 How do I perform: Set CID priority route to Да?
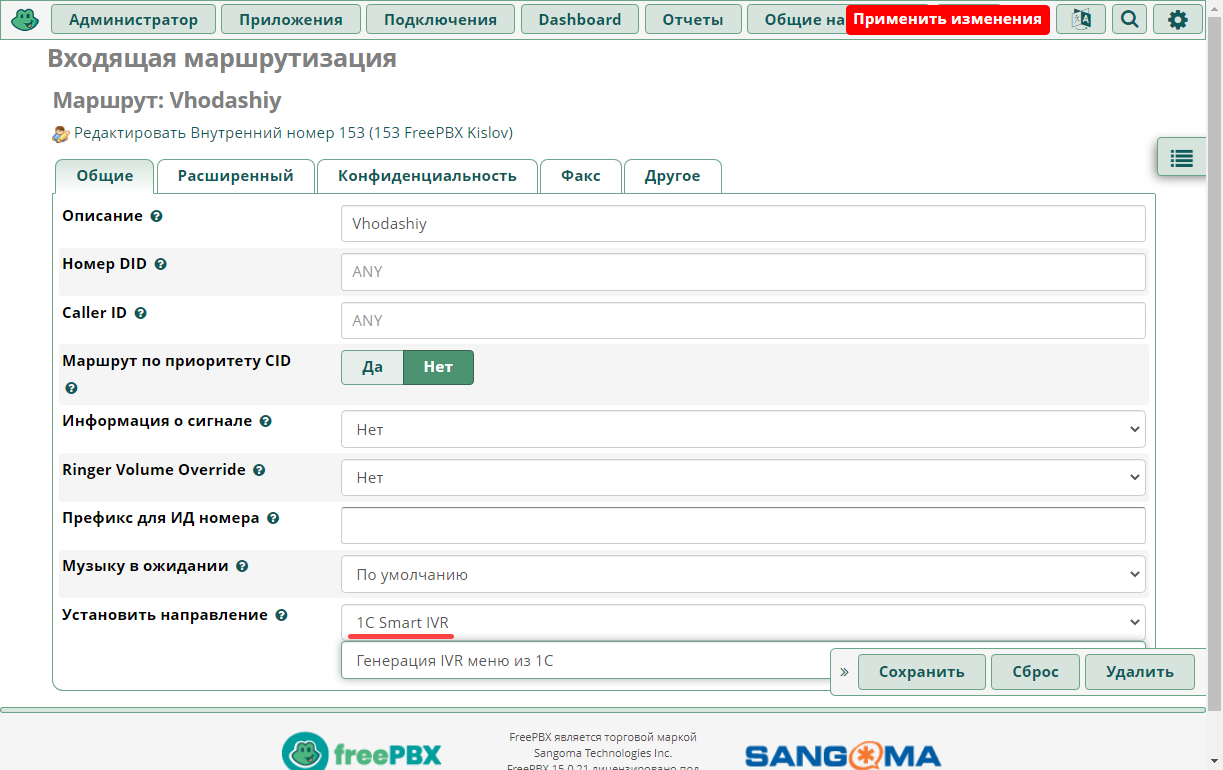372,367
